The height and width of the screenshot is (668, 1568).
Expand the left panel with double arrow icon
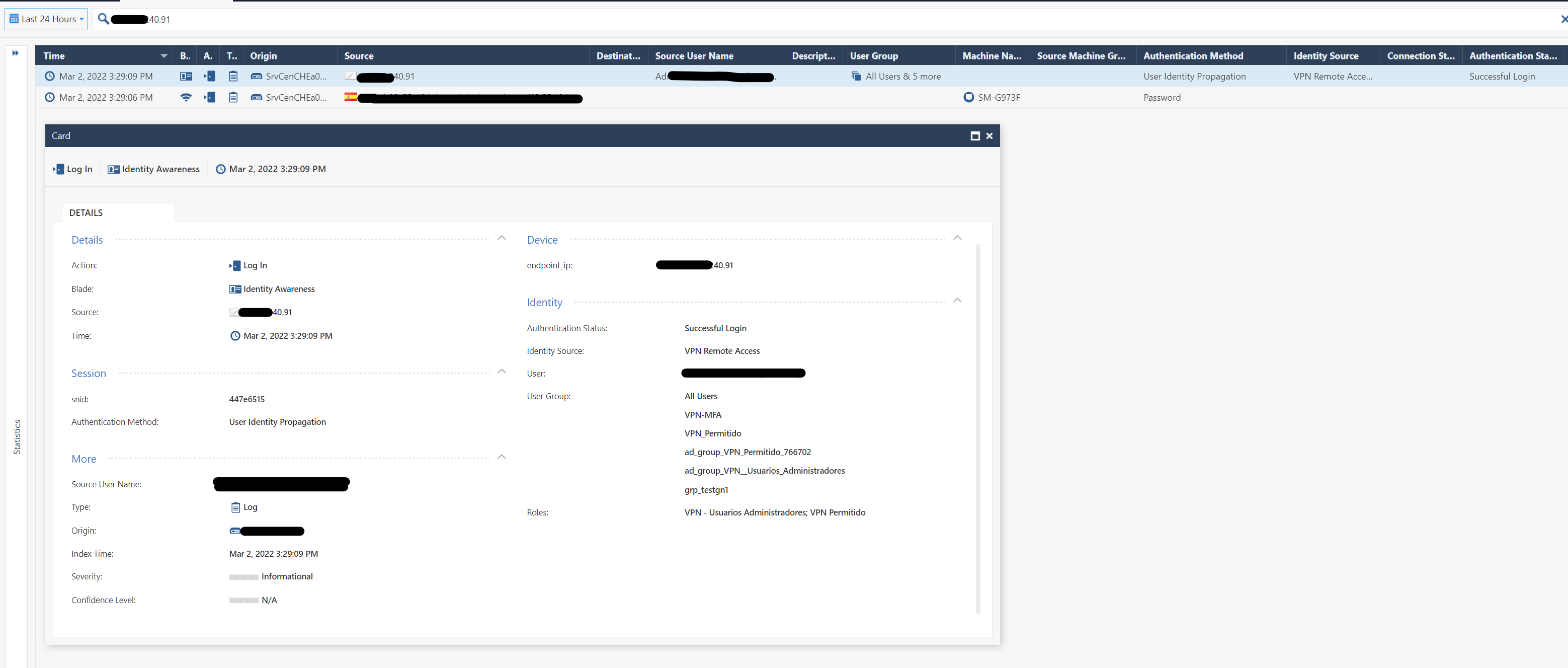(15, 53)
